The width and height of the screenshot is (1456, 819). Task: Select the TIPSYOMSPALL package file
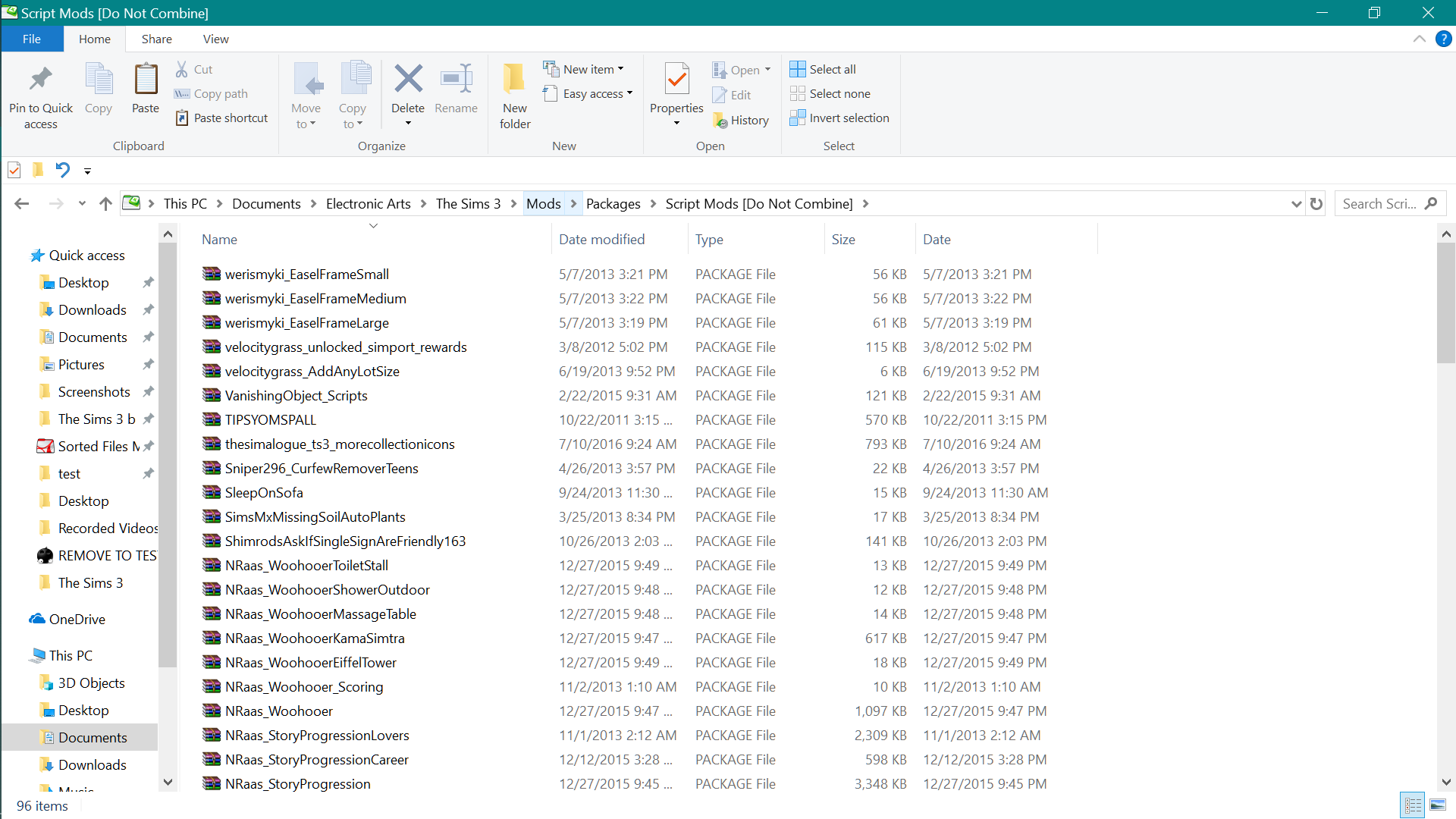click(x=270, y=420)
